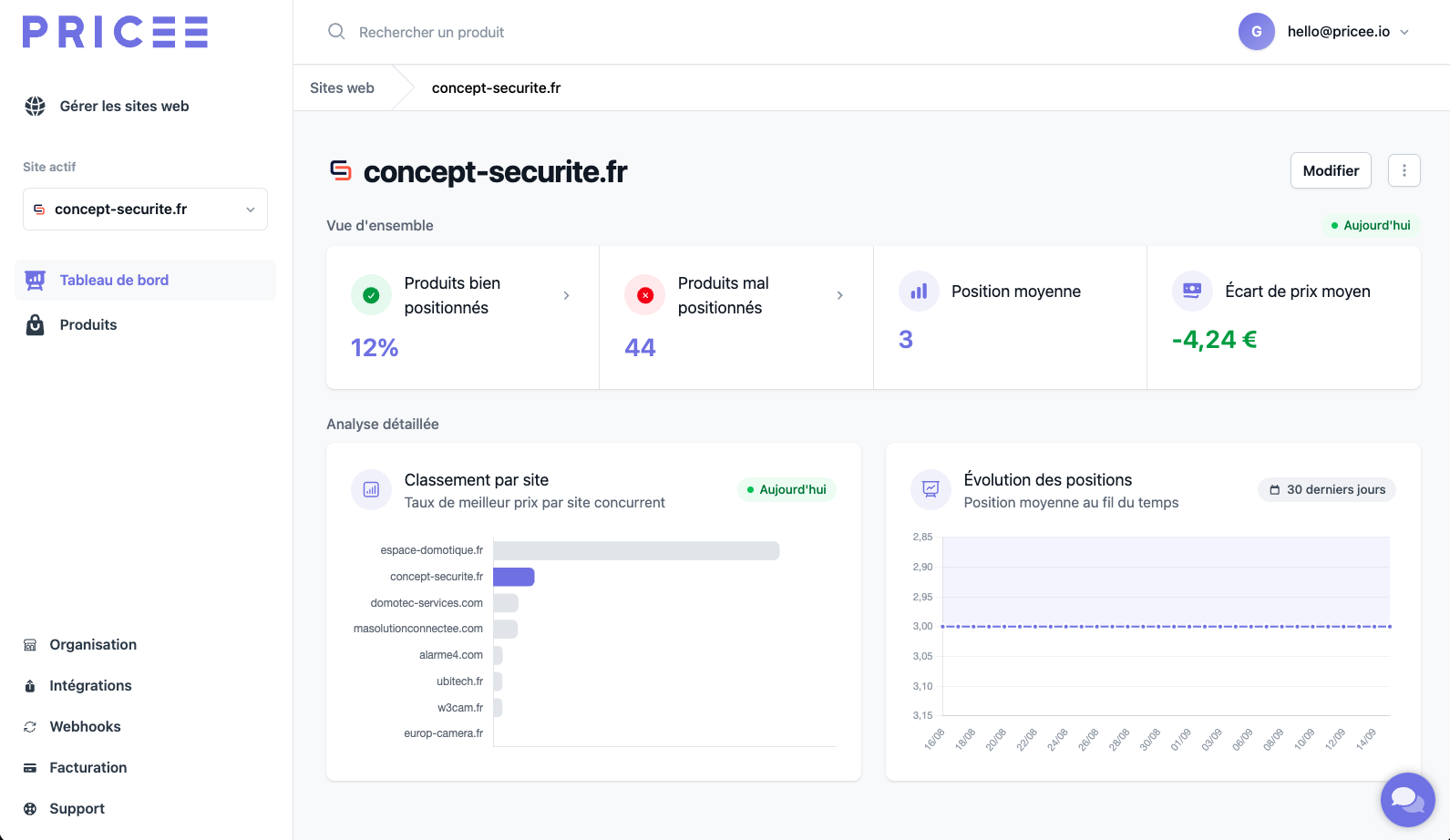
Task: Click the Évolution des positions presentation icon
Action: 931,490
